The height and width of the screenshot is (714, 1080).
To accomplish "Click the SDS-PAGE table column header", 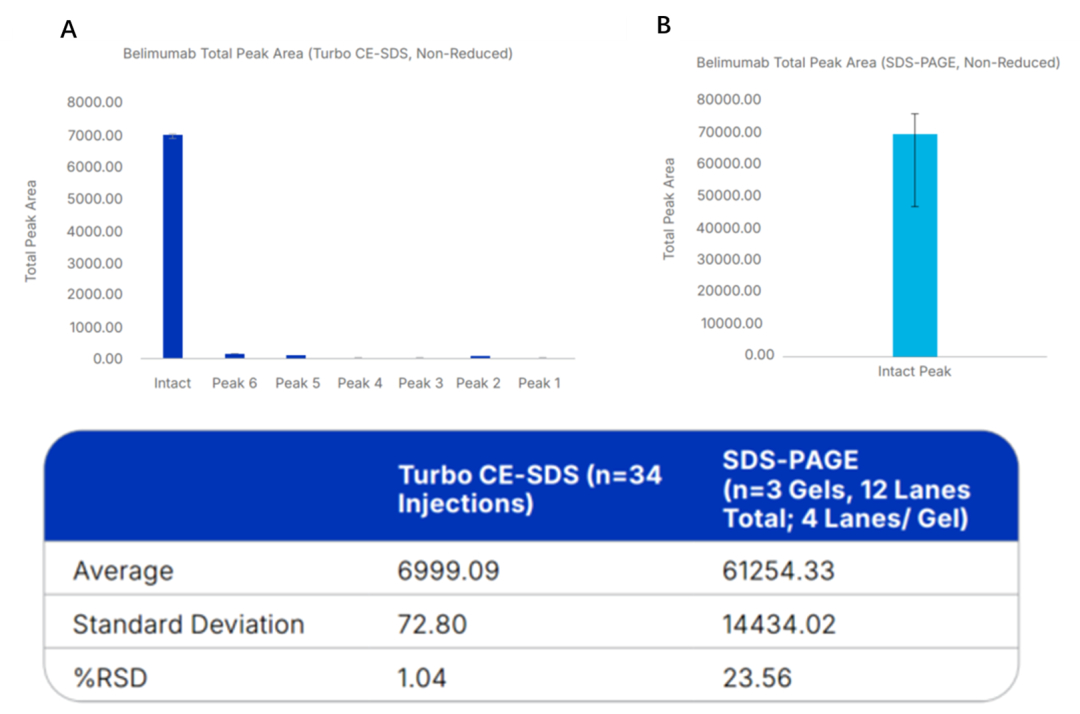I will coord(845,490).
